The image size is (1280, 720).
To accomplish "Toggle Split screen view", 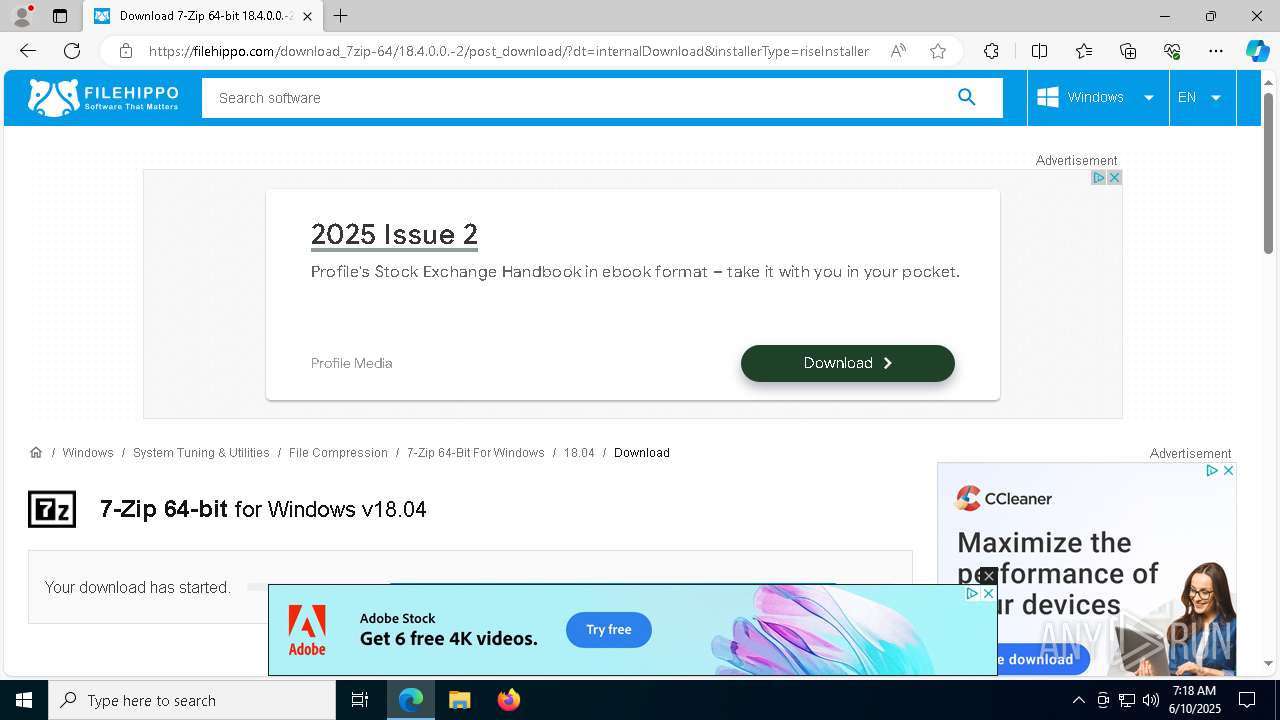I will [1039, 51].
